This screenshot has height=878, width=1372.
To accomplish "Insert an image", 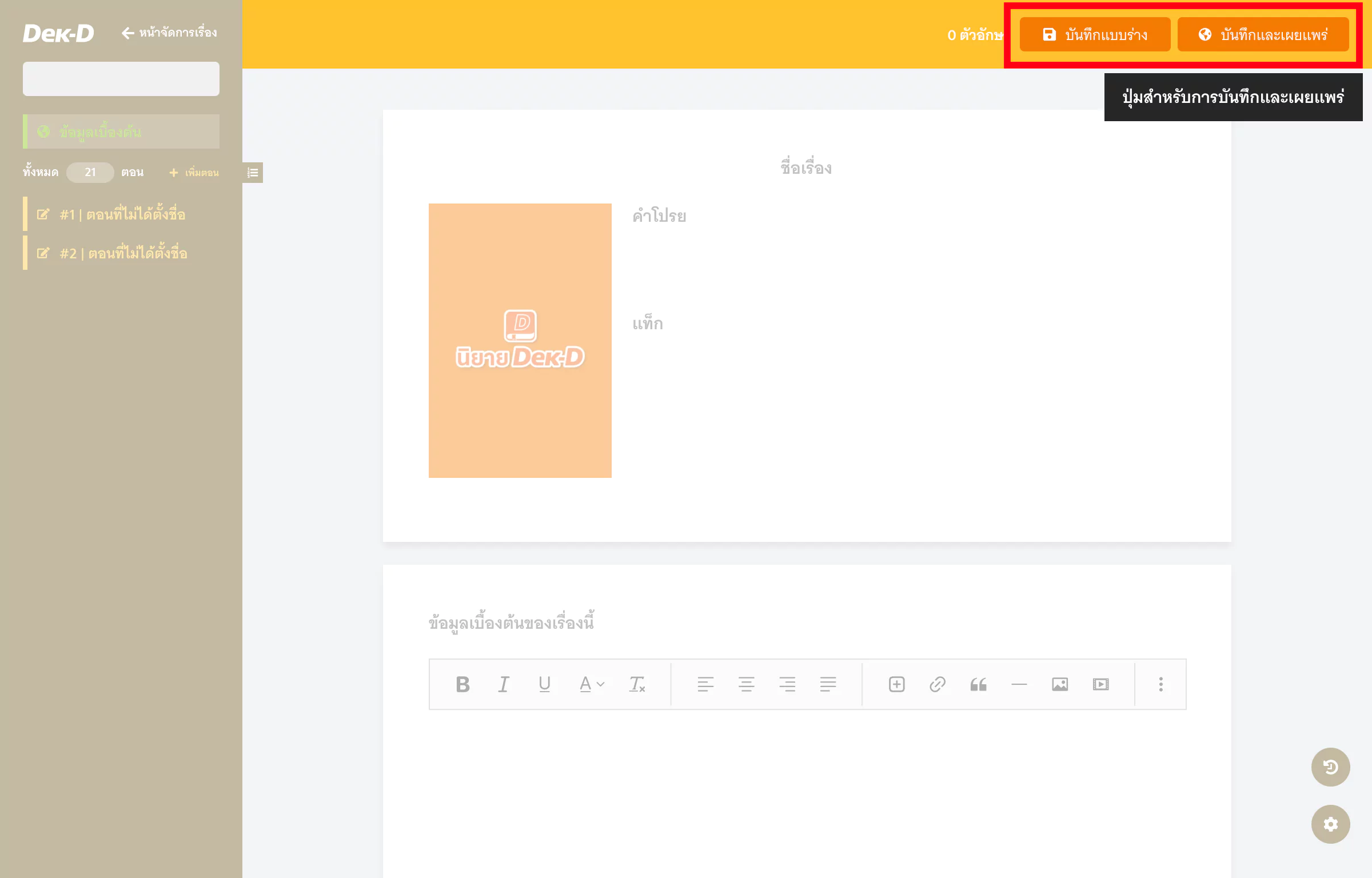I will [1060, 684].
